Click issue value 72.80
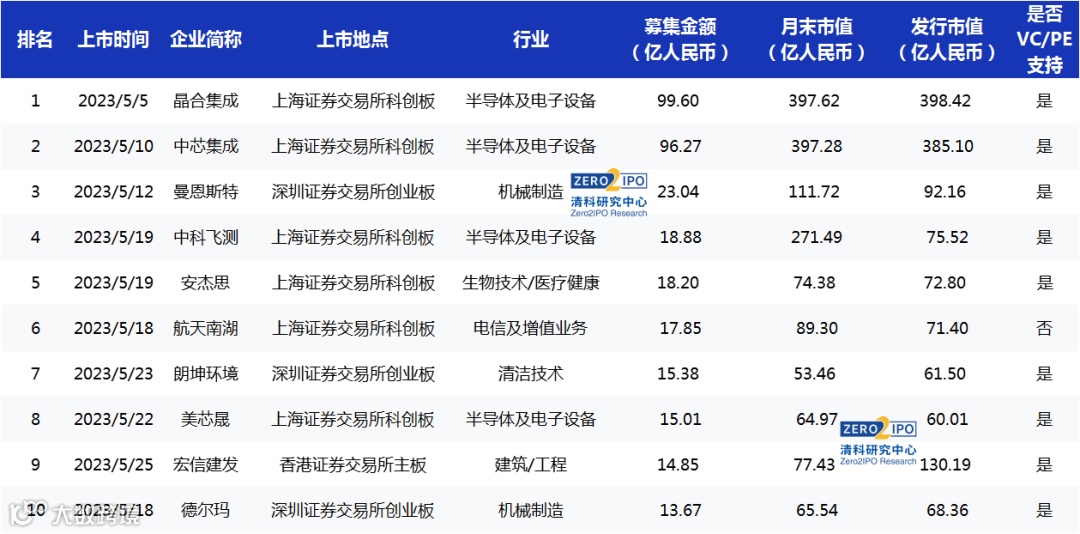The width and height of the screenshot is (1080, 534). pos(947,283)
